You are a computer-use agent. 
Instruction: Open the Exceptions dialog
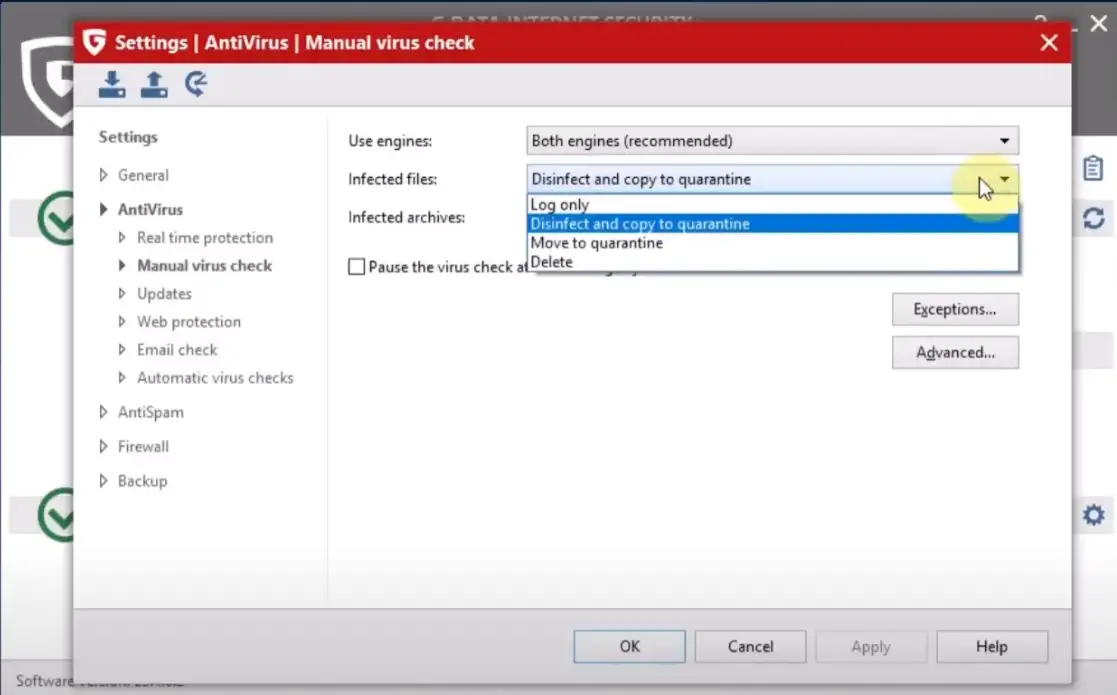(x=955, y=310)
